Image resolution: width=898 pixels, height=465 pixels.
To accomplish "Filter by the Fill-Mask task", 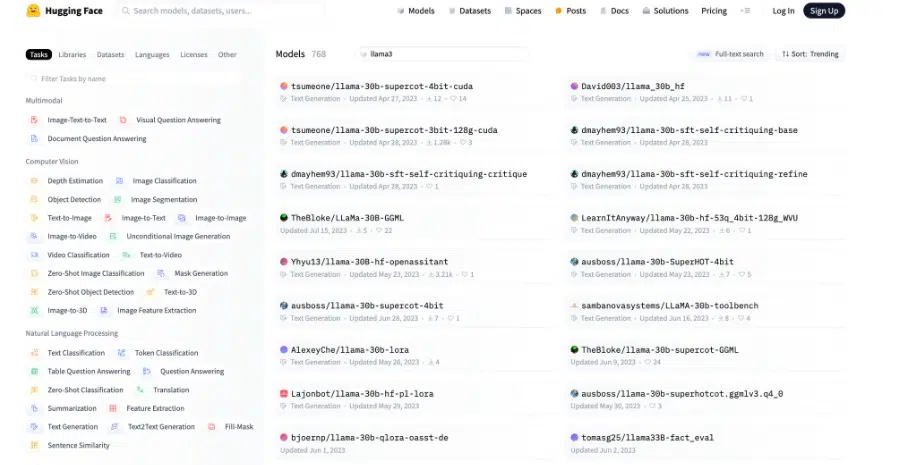I will [231, 427].
